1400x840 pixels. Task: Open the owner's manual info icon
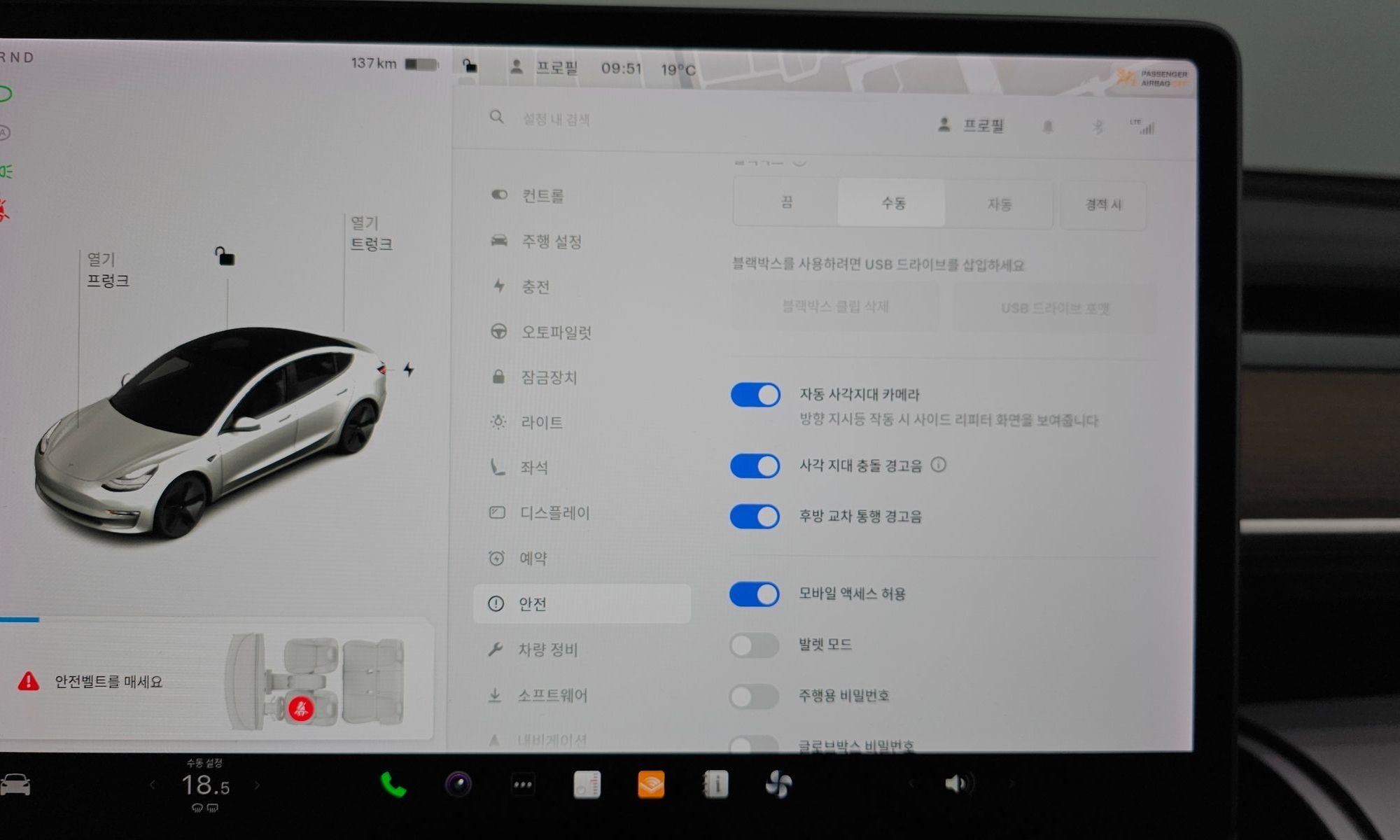715,785
